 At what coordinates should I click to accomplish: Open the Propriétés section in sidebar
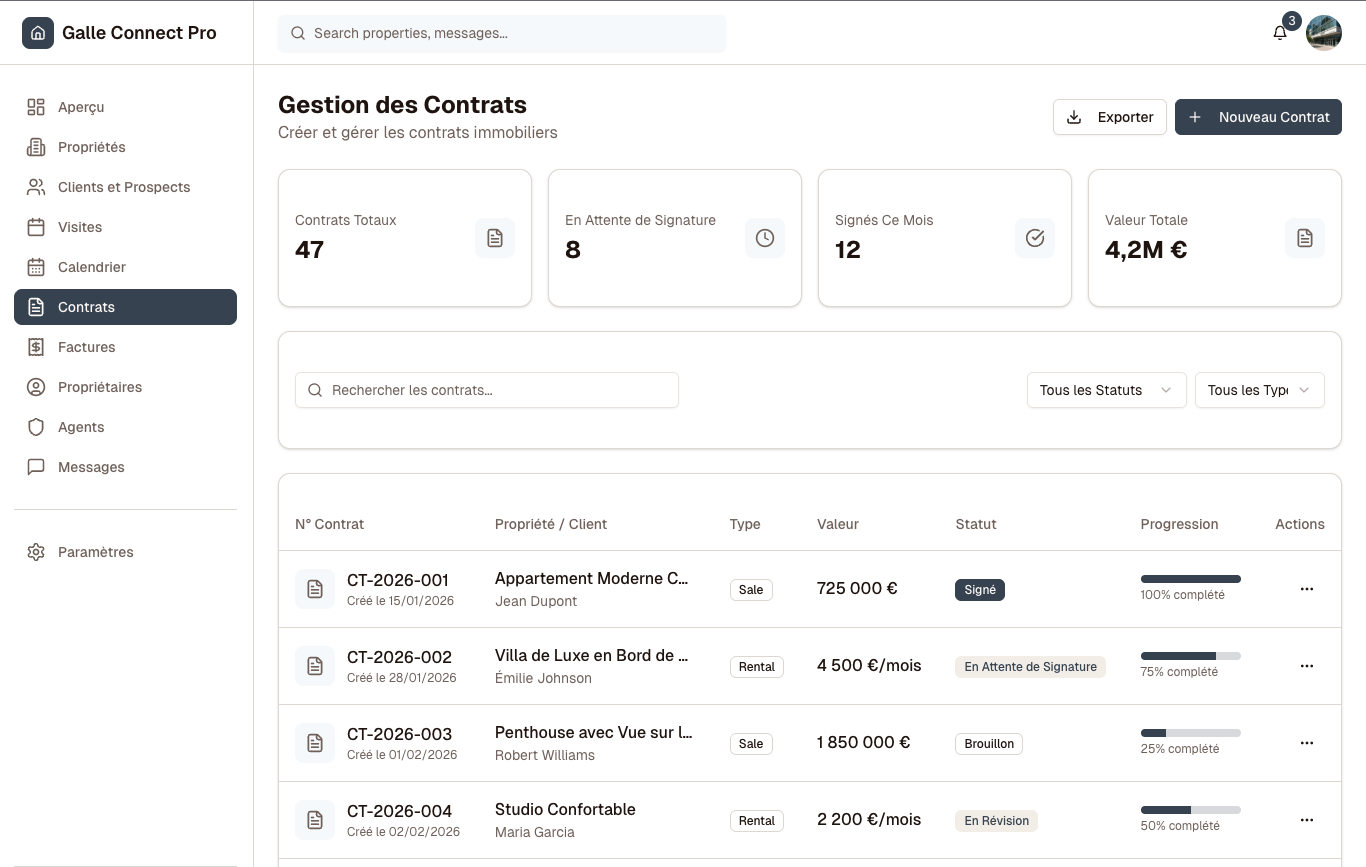coord(92,147)
